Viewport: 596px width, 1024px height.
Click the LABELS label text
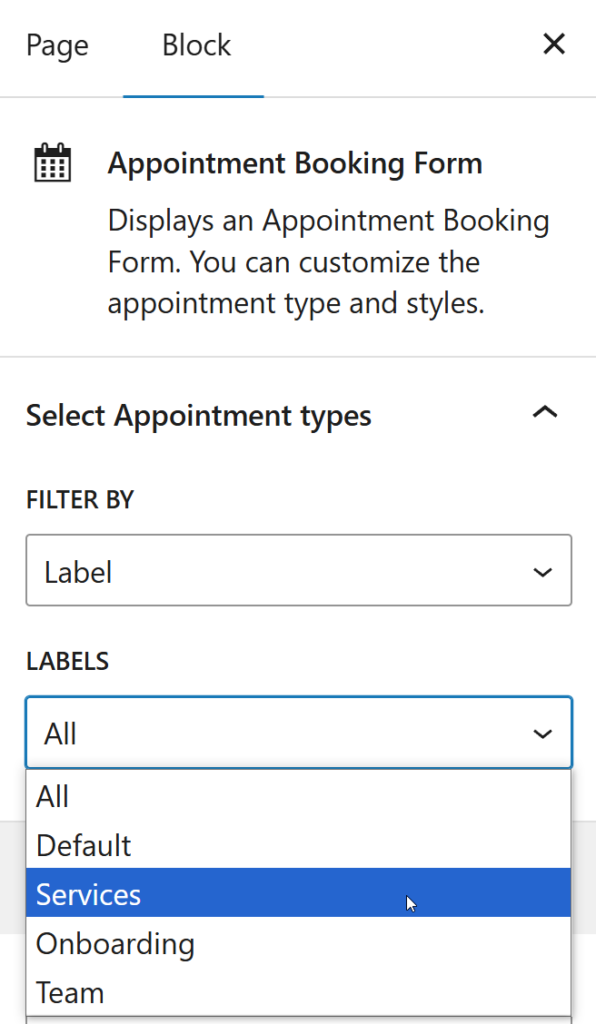click(x=67, y=661)
